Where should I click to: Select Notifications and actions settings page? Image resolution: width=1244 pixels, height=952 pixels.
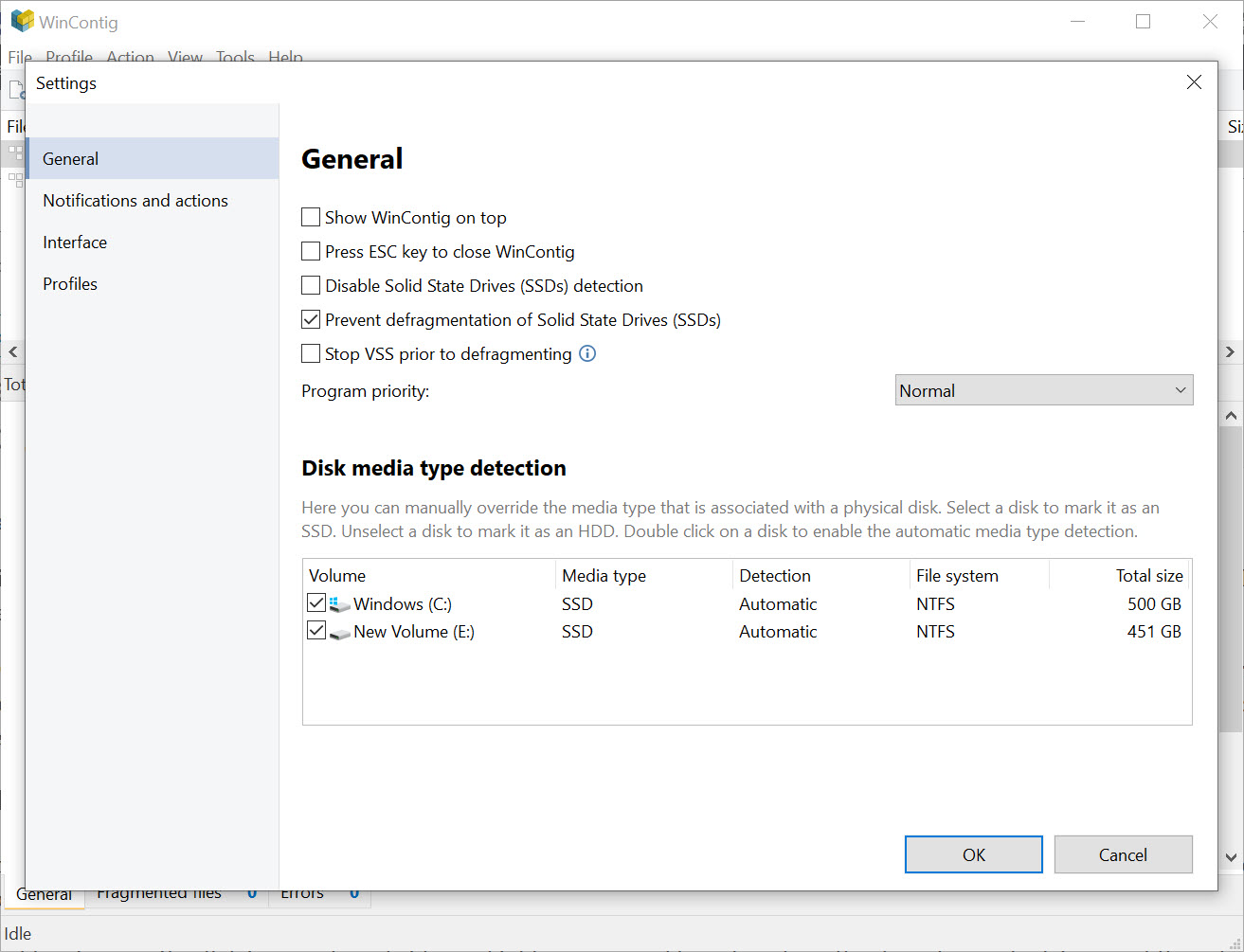click(x=135, y=200)
